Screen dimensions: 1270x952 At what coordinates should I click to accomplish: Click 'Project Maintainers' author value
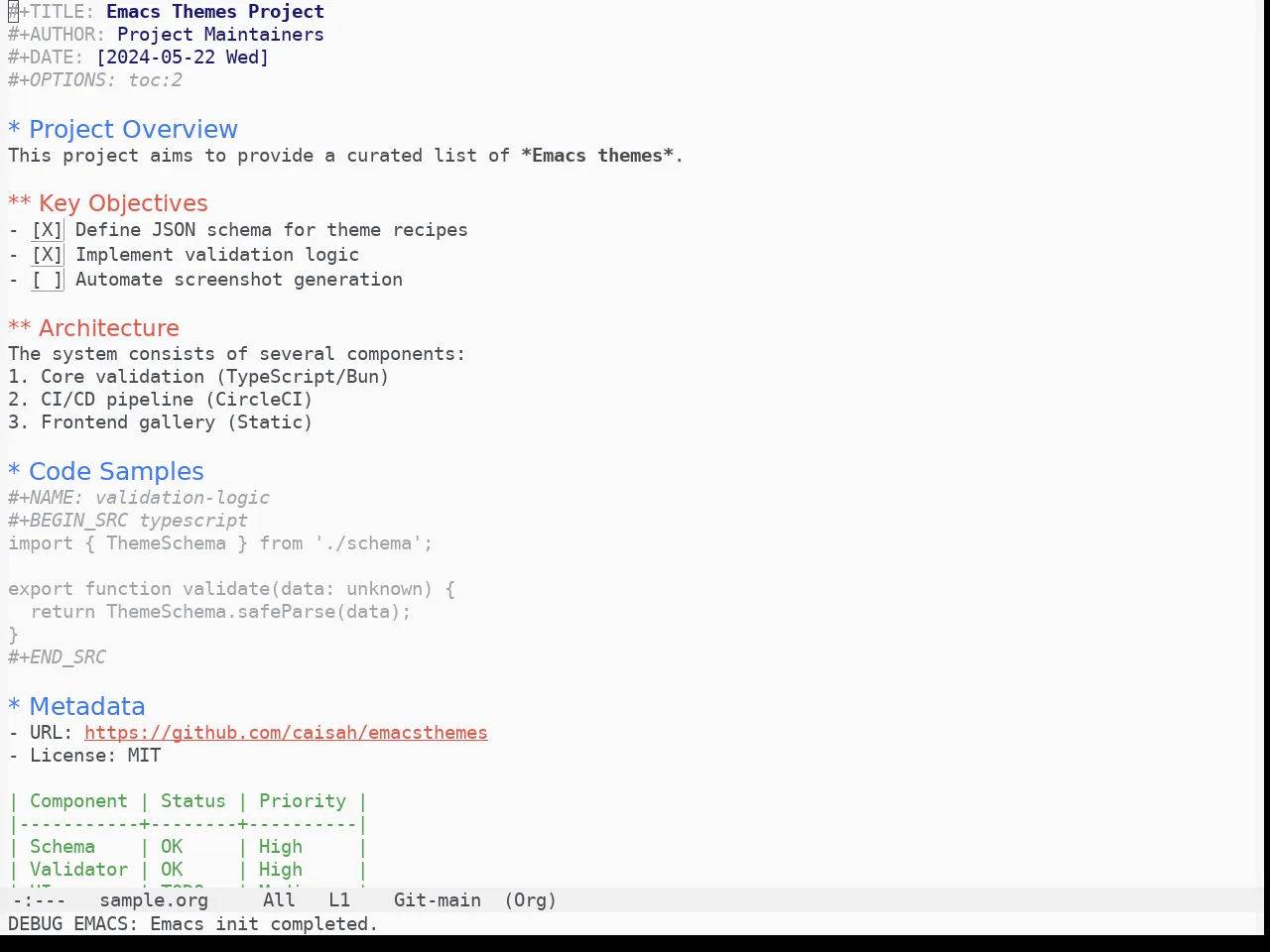(x=220, y=35)
